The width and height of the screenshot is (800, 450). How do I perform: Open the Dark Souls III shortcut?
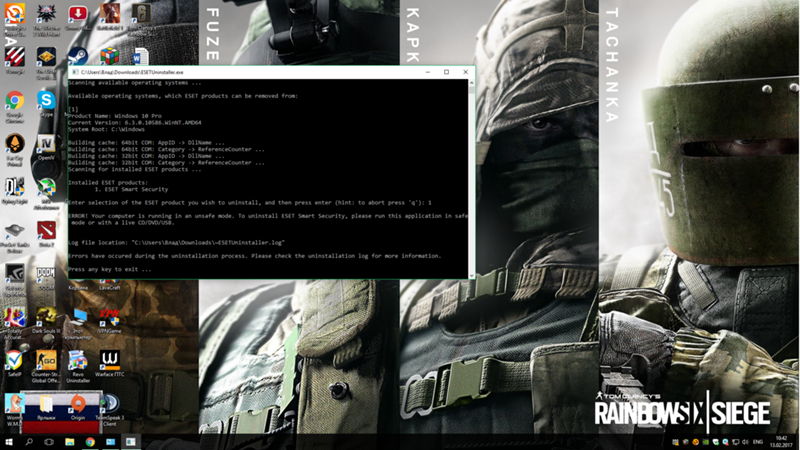pos(46,321)
